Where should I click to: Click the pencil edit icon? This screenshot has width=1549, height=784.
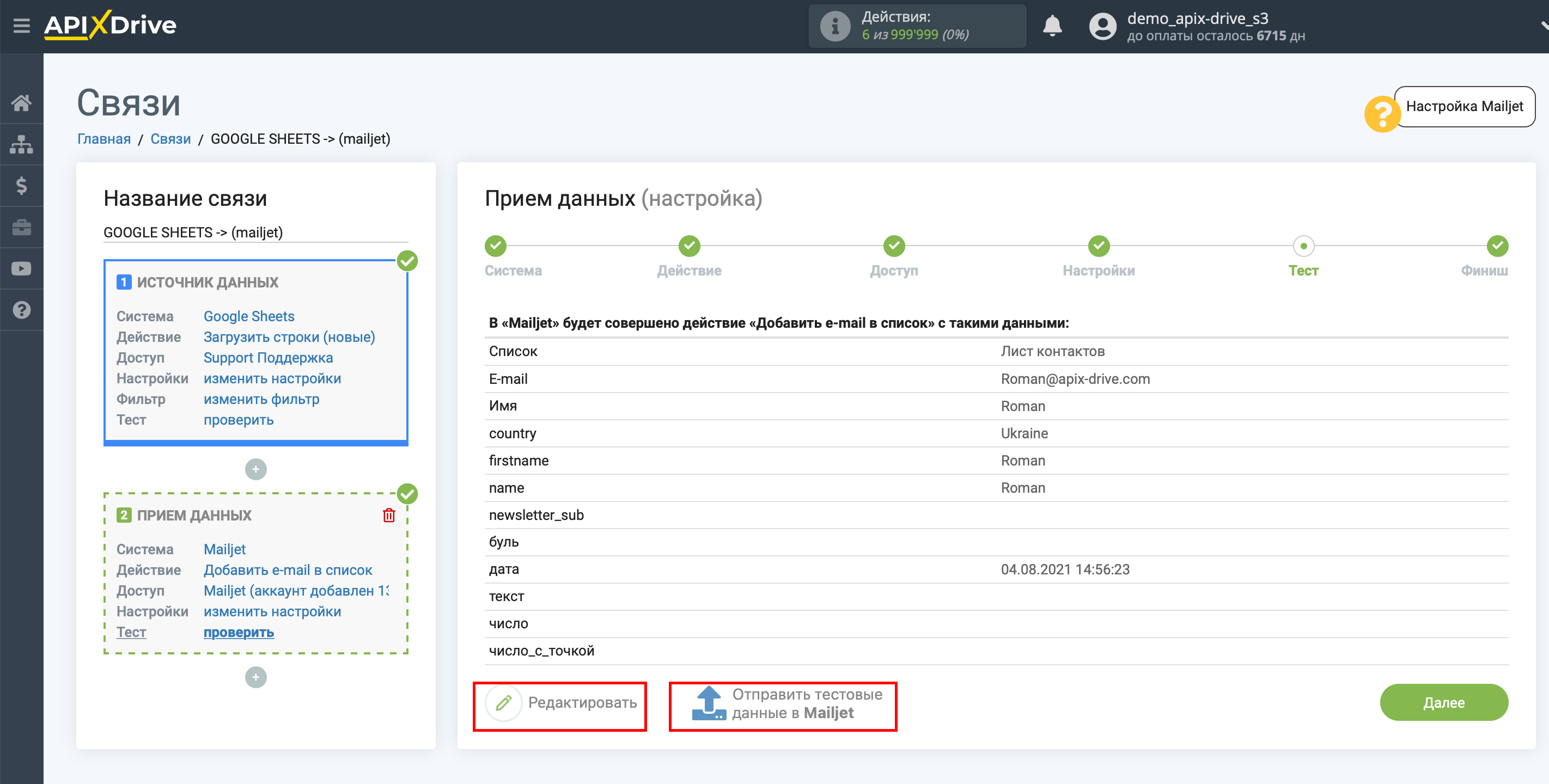(x=503, y=702)
